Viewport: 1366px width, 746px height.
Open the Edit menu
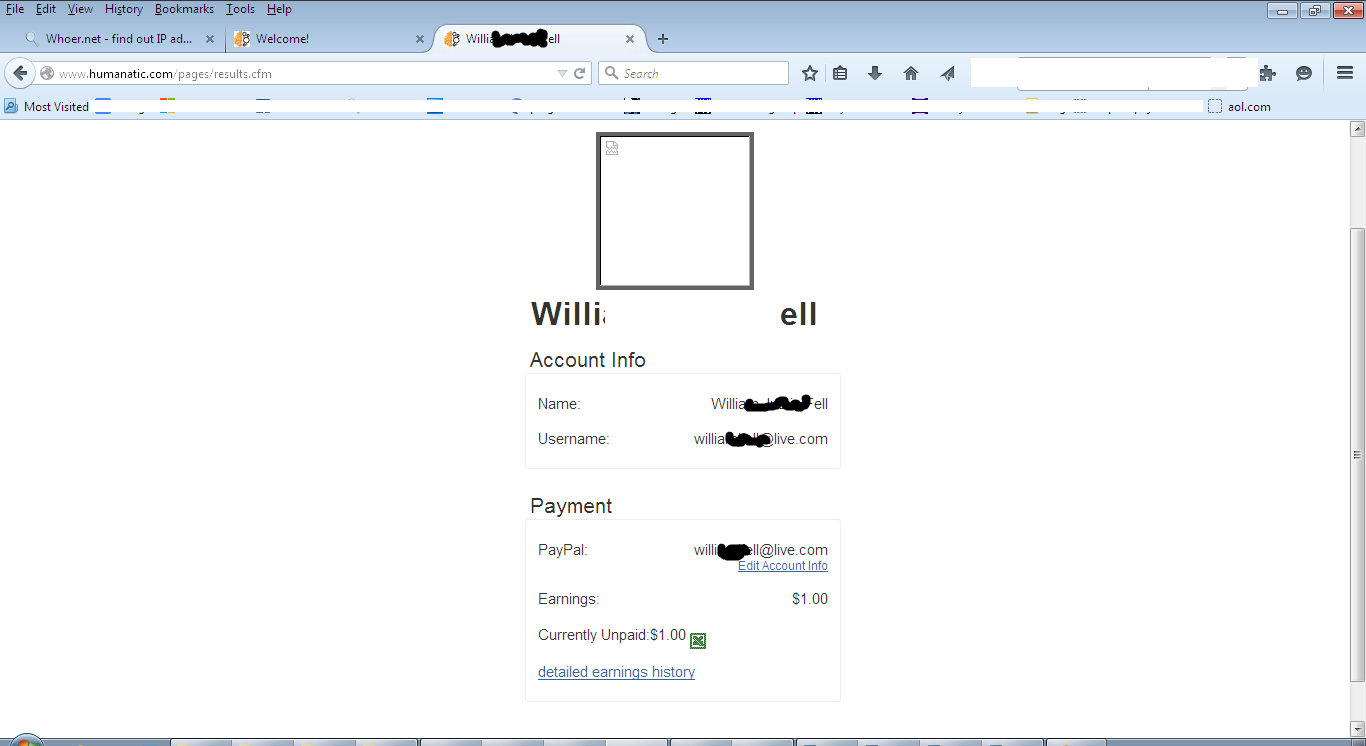coord(46,9)
